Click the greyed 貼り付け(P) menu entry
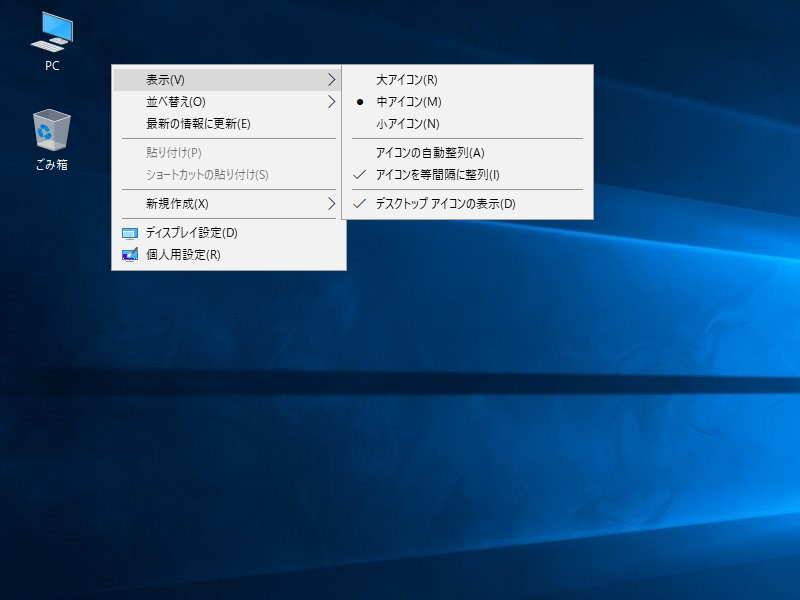 click(227, 153)
